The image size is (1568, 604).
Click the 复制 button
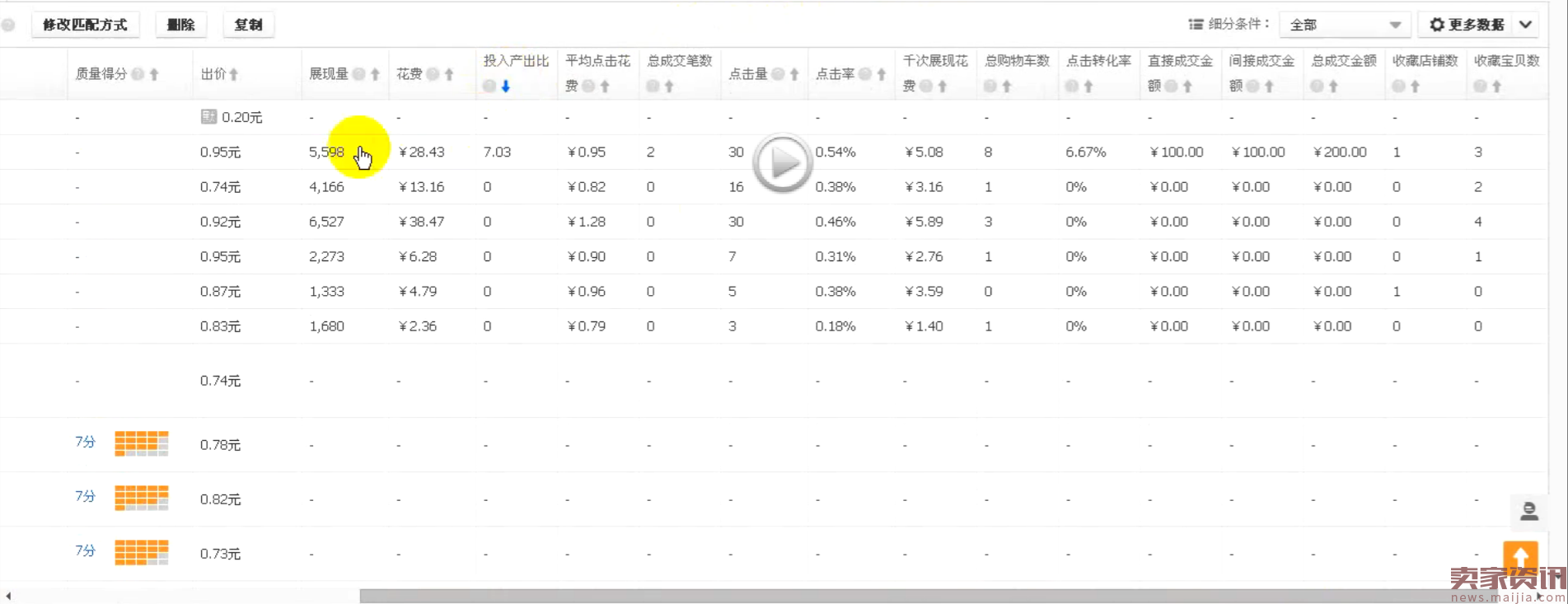click(248, 25)
